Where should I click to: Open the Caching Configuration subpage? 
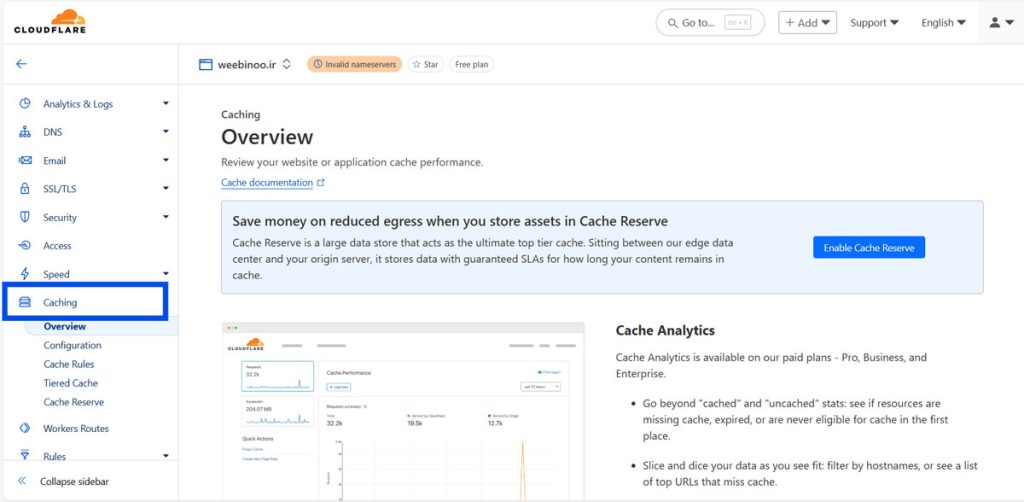pyautogui.click(x=72, y=345)
